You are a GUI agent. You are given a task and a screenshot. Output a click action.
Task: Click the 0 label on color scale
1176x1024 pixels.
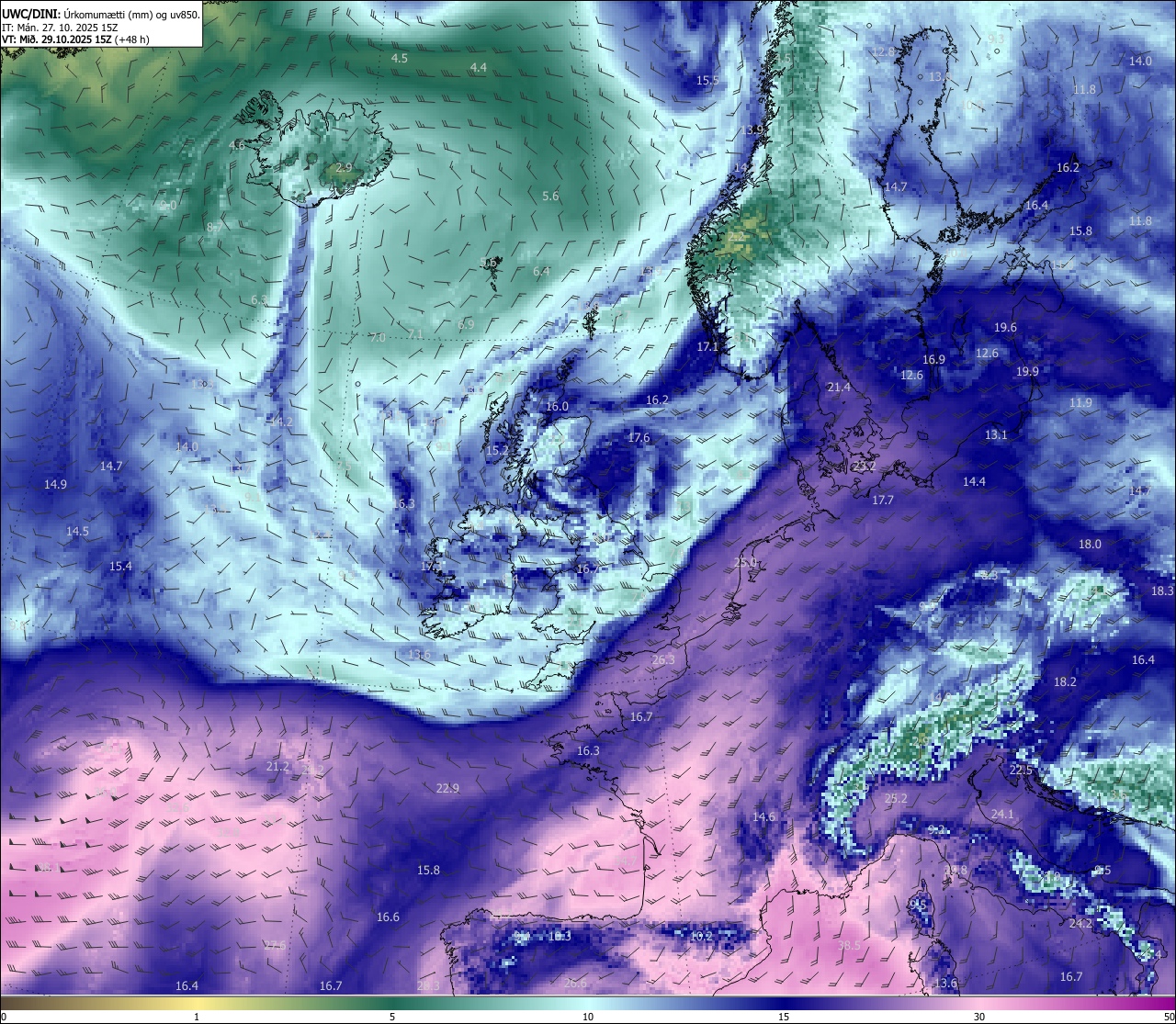point(4,1017)
